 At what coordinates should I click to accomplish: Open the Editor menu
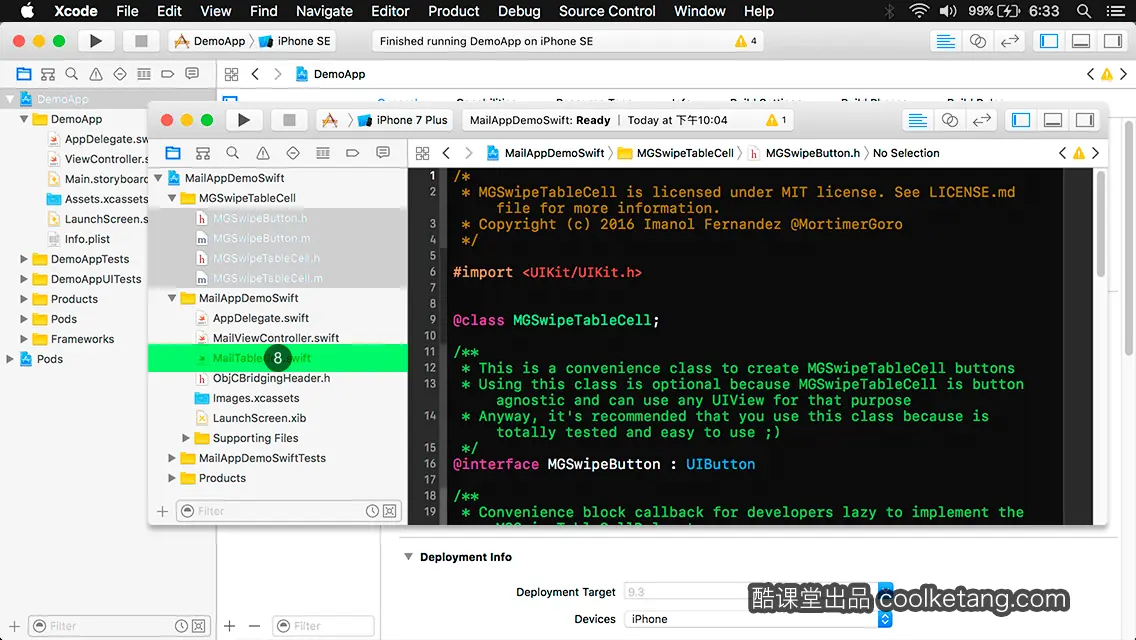coord(390,11)
